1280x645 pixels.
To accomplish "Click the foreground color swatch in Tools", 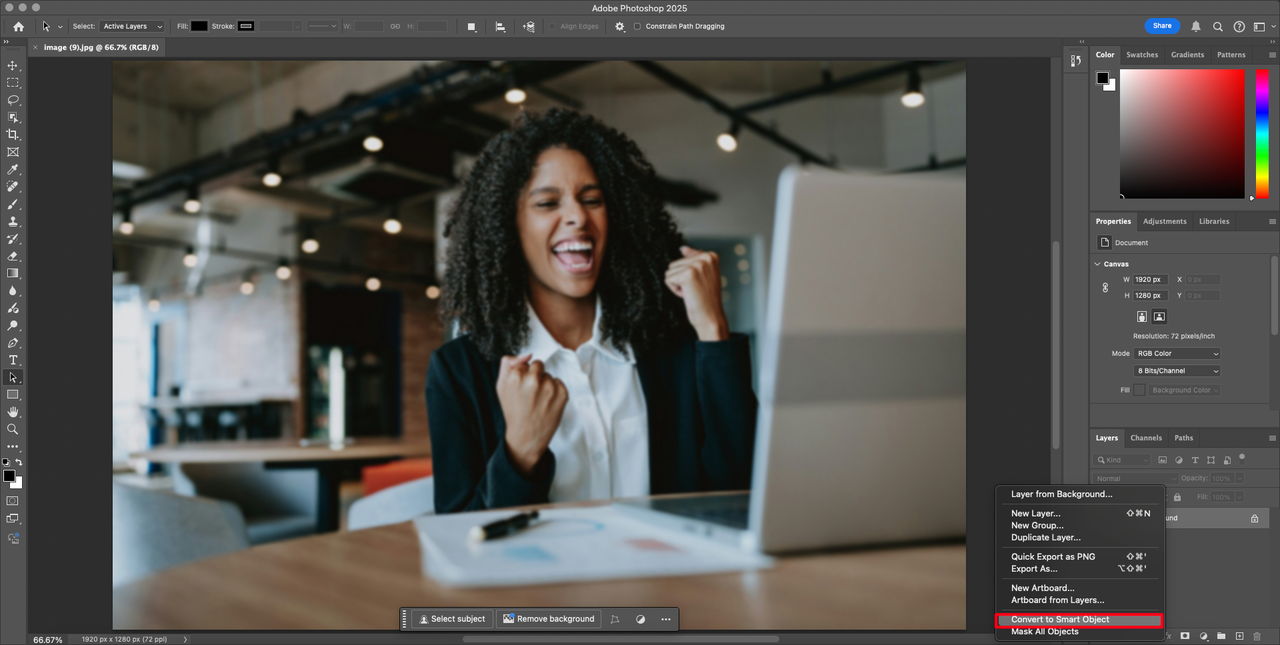I will 9,476.
